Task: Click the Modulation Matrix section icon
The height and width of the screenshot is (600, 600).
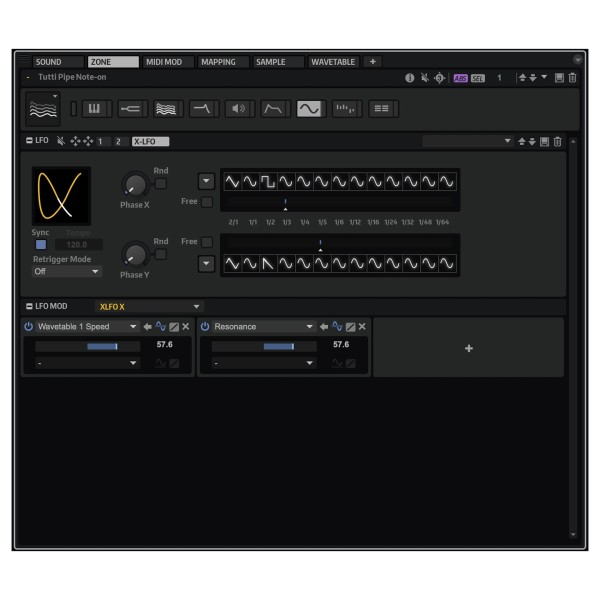Action: click(x=381, y=109)
